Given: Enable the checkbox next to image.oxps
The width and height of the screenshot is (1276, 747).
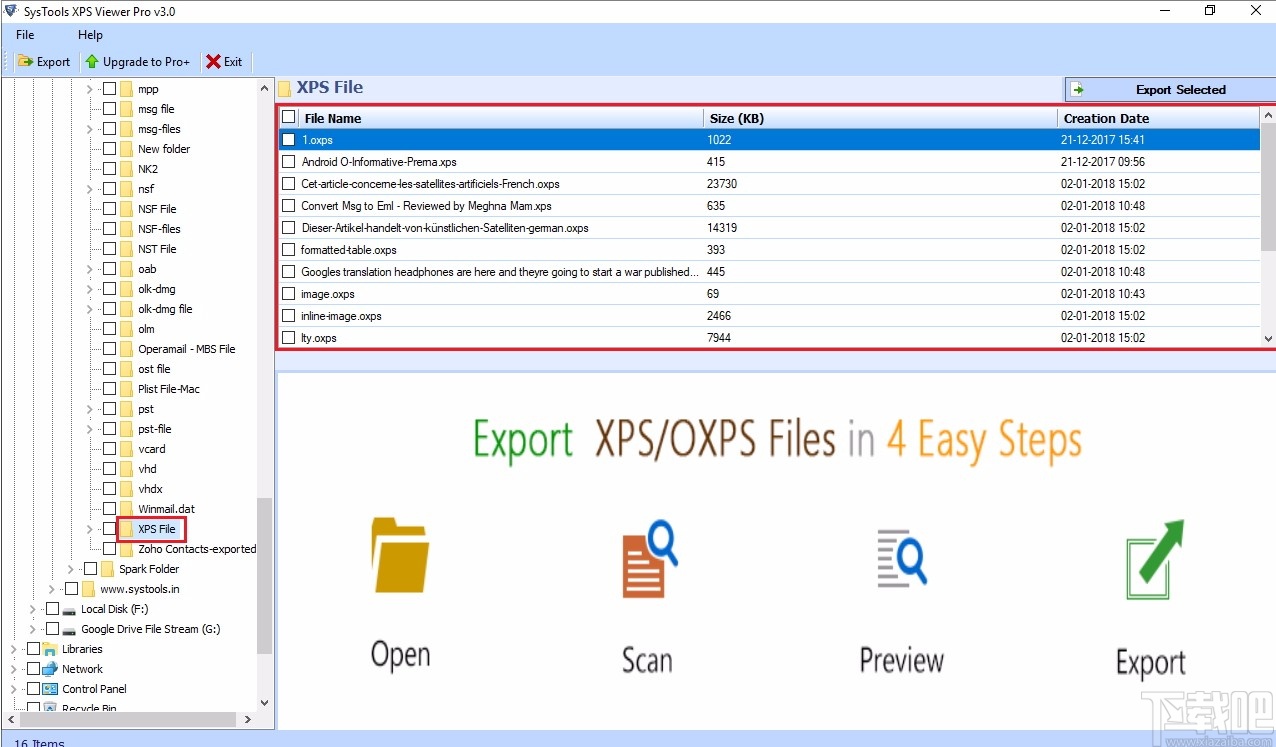Looking at the screenshot, I should coord(289,293).
